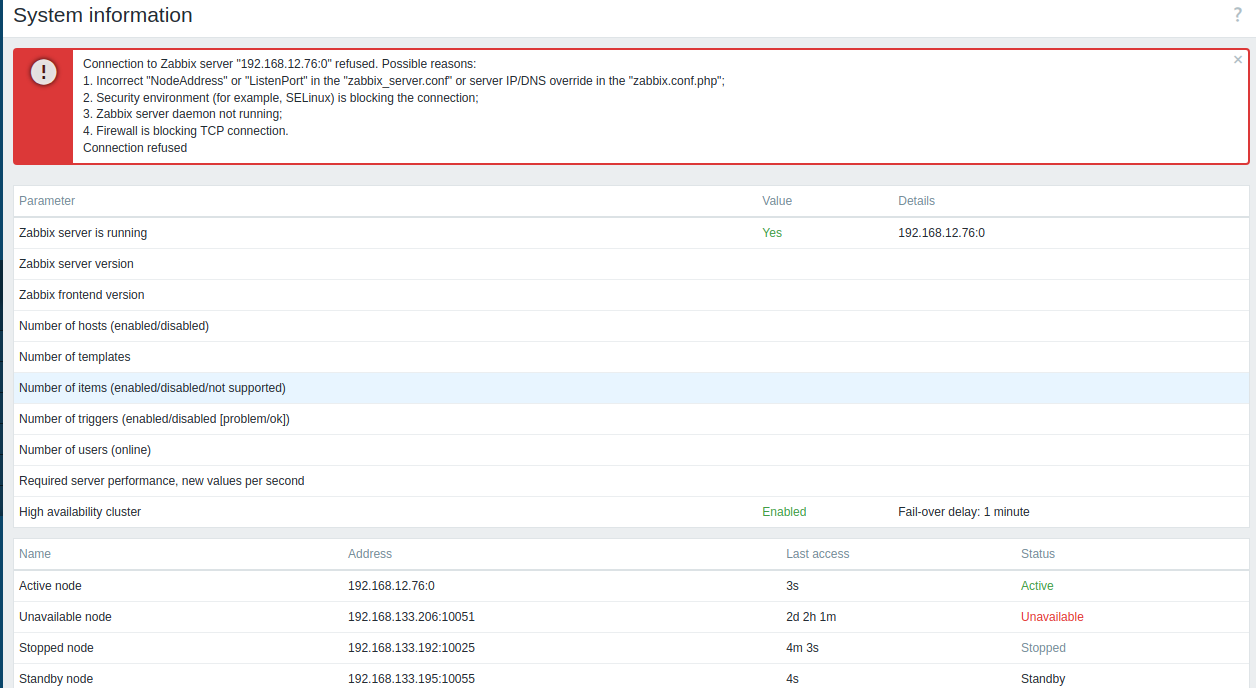Click the Parameter column header
The image size is (1256, 688).
coord(47,201)
